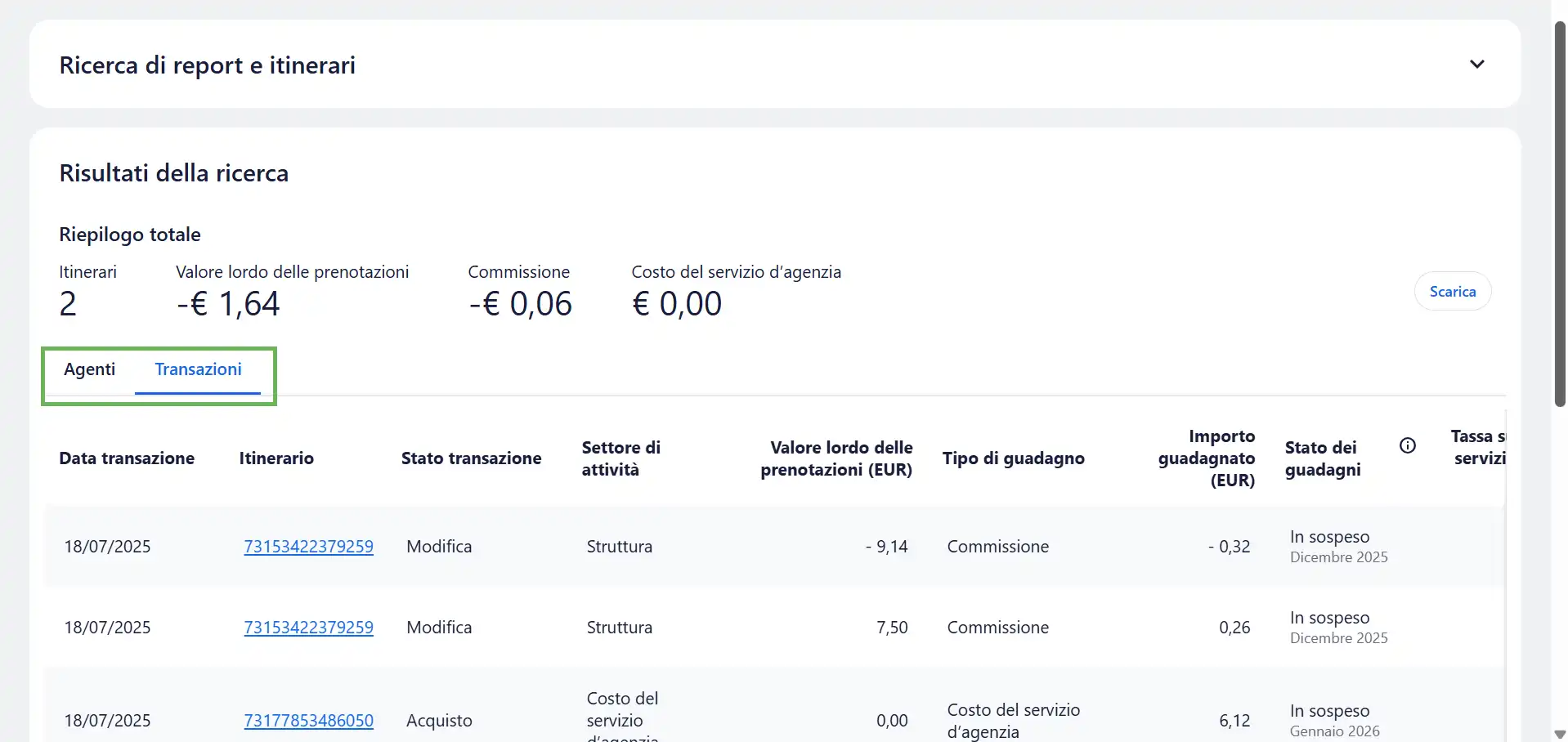Open itinerary 73177853486050 link

coord(308,721)
